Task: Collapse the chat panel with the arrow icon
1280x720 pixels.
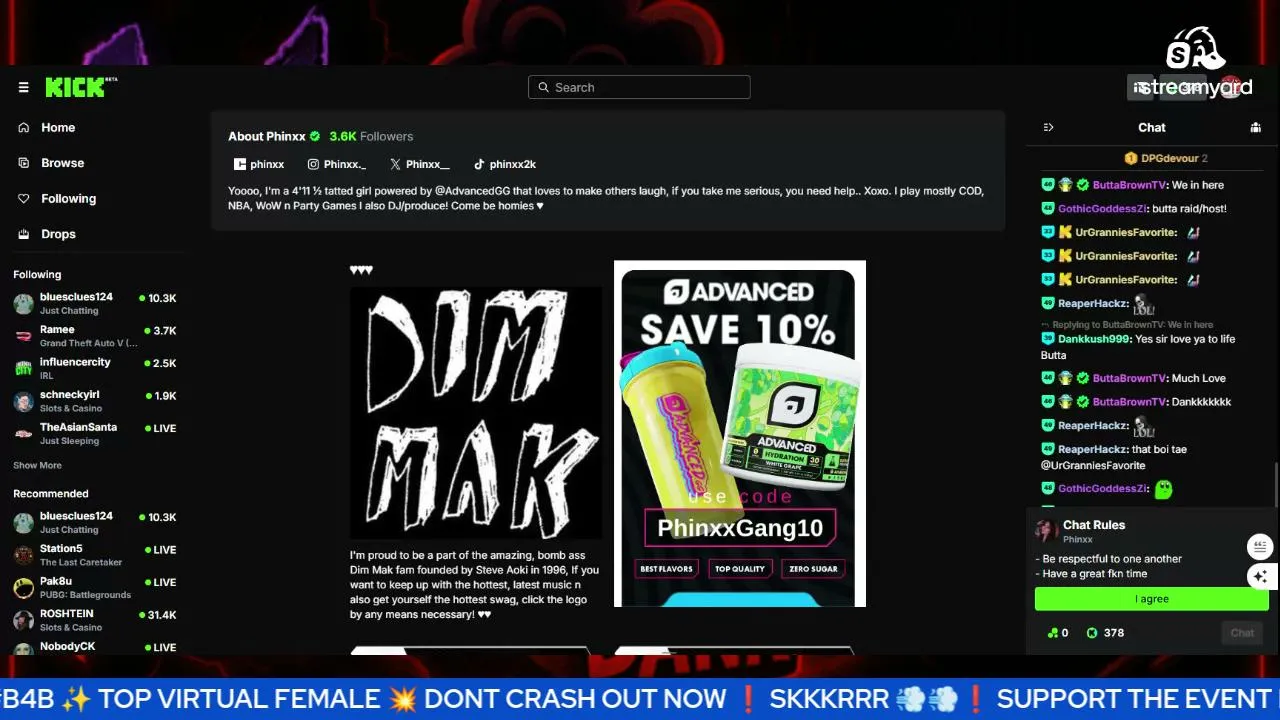Action: click(x=1048, y=128)
